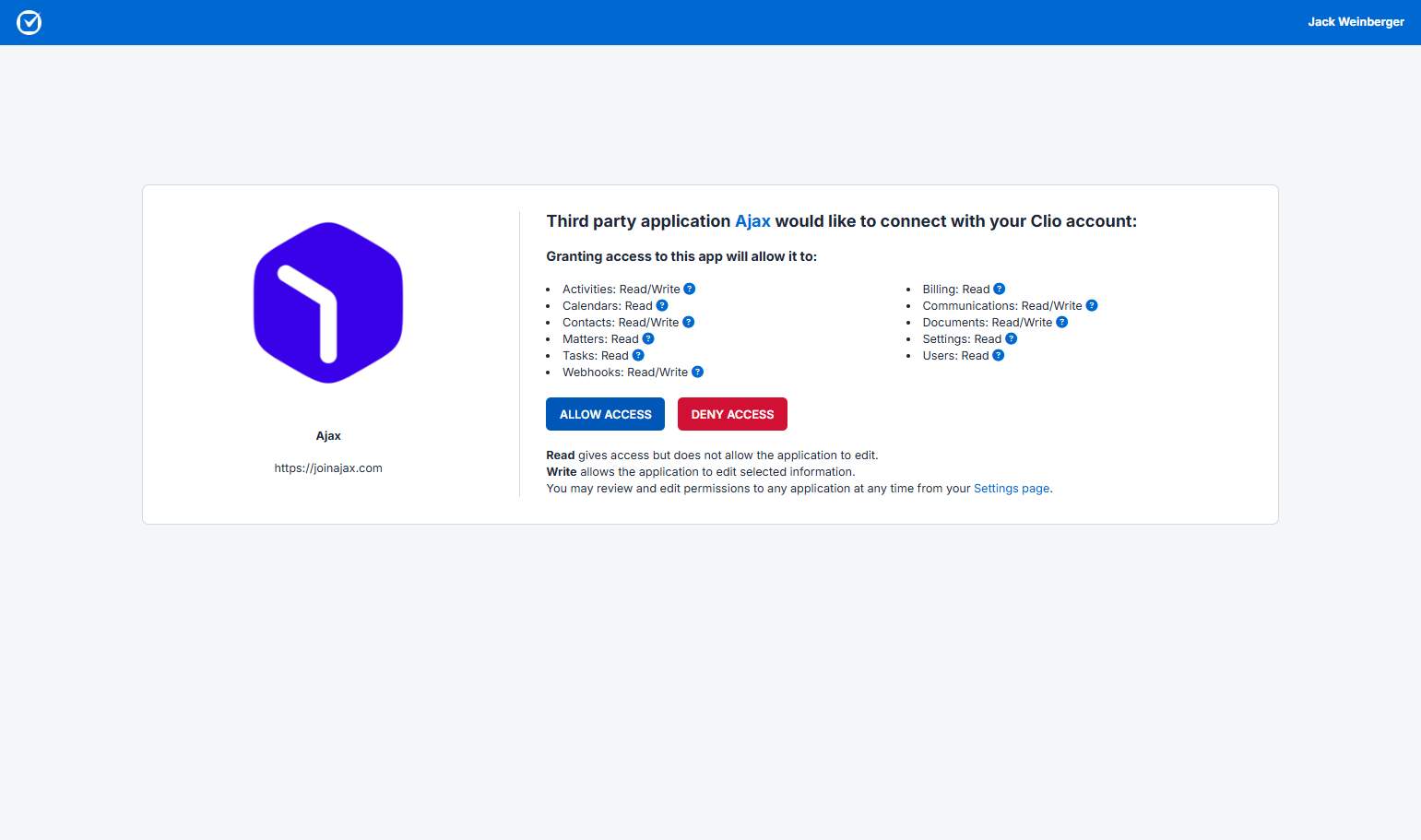
Task: Click the Billing: Read permission text
Action: tap(956, 290)
